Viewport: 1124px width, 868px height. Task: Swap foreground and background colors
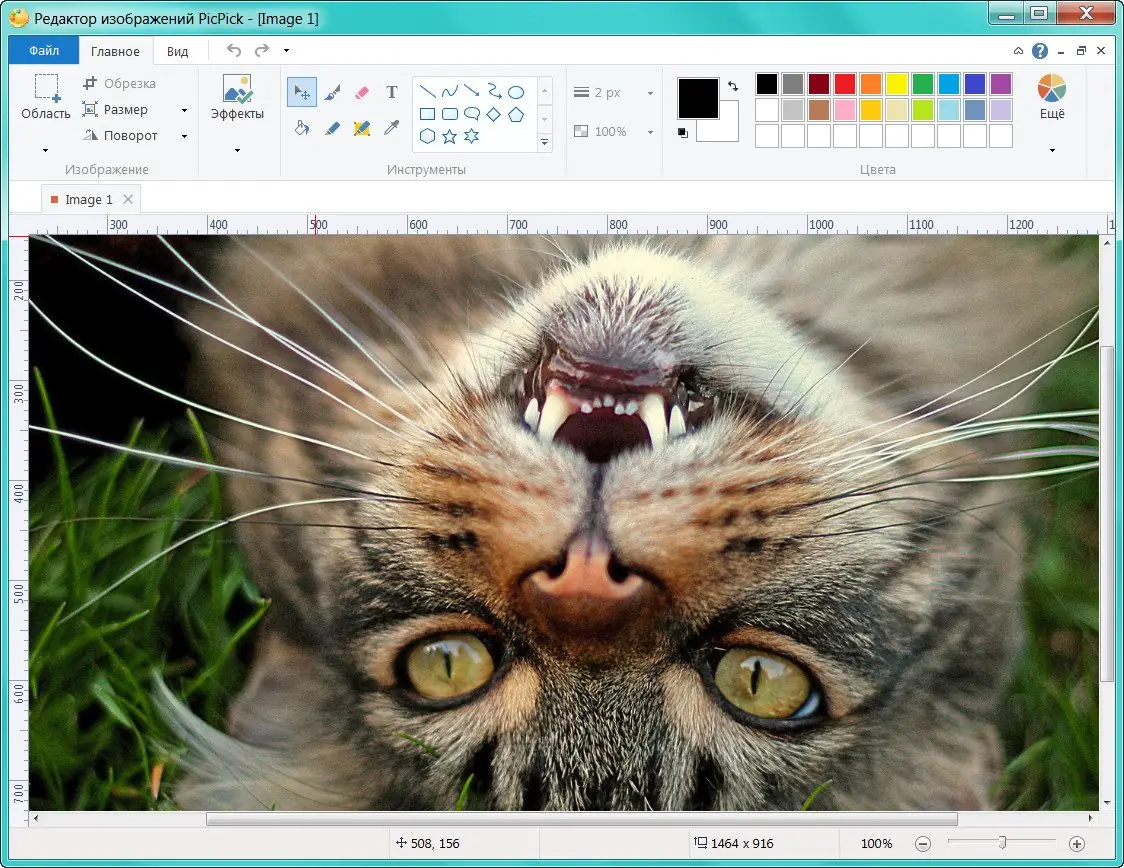(x=733, y=86)
